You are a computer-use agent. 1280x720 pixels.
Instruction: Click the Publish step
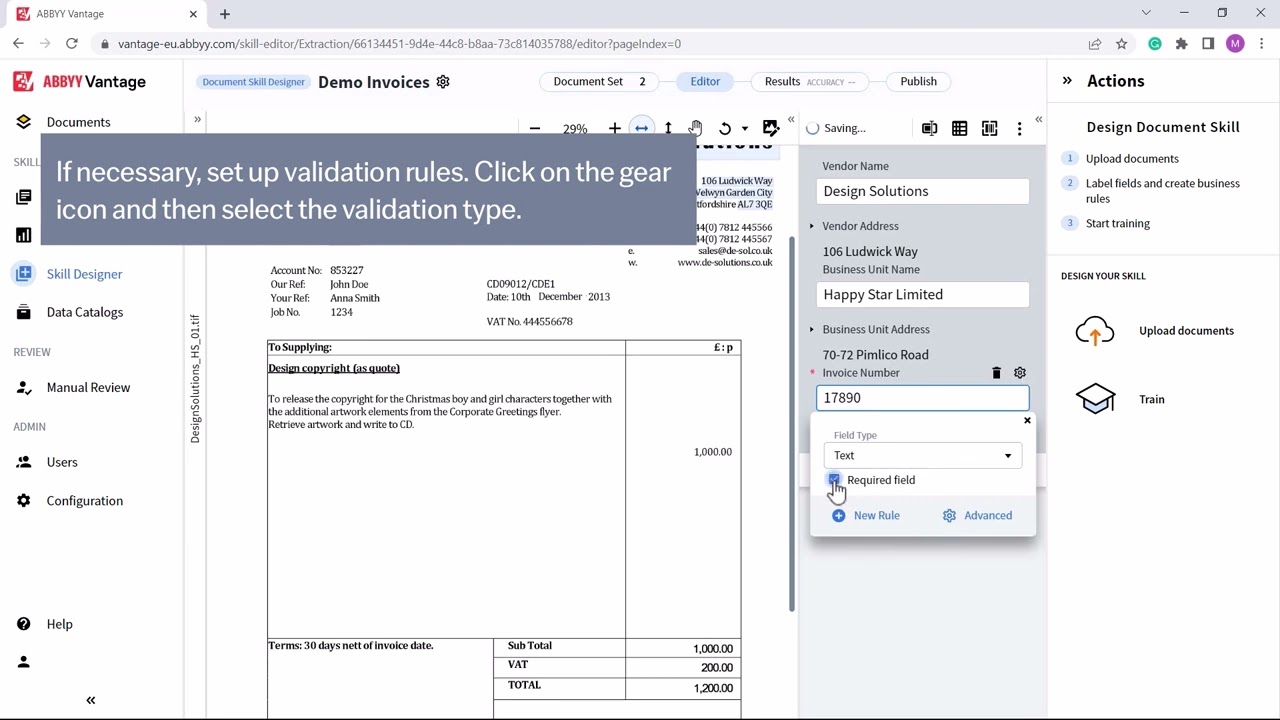(918, 81)
